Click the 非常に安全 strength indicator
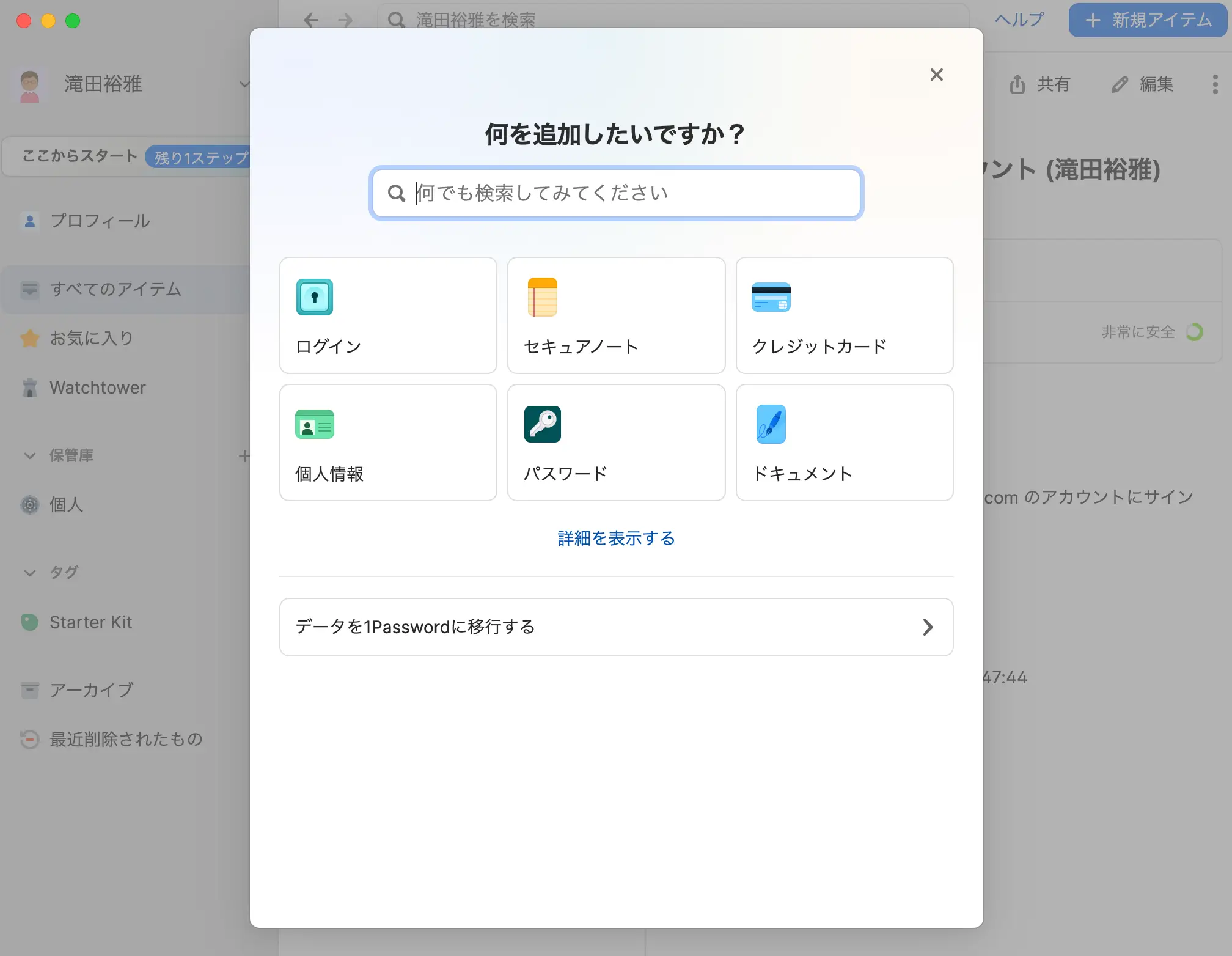 (1153, 332)
